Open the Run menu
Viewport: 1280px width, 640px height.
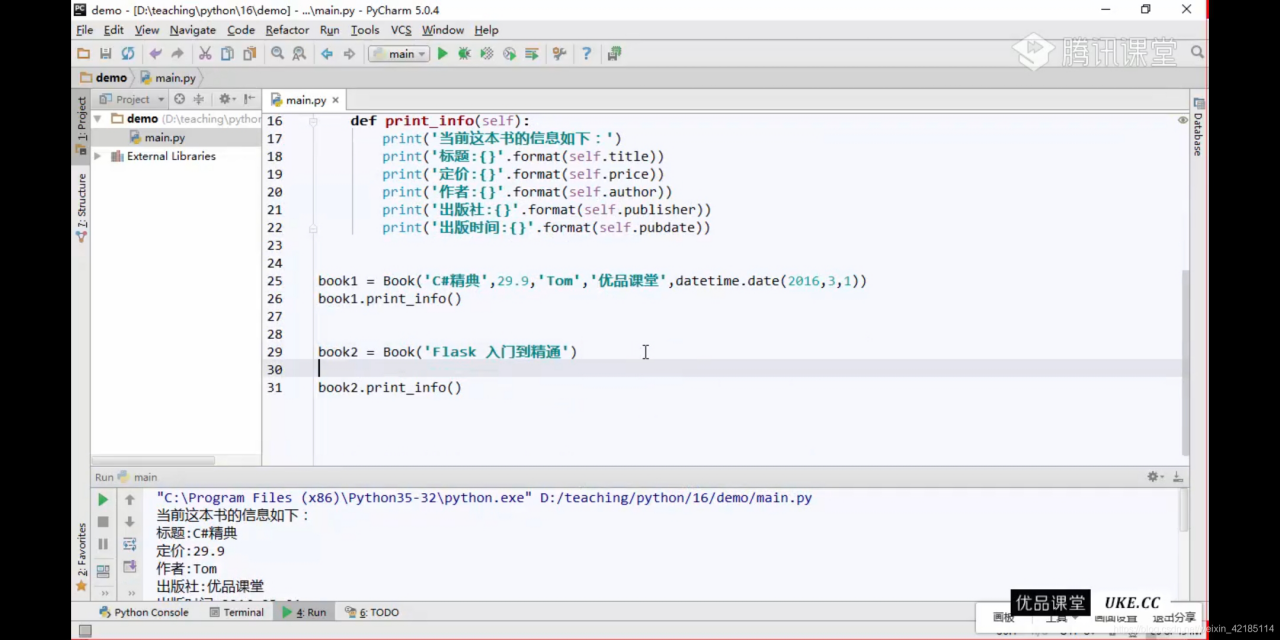(330, 30)
